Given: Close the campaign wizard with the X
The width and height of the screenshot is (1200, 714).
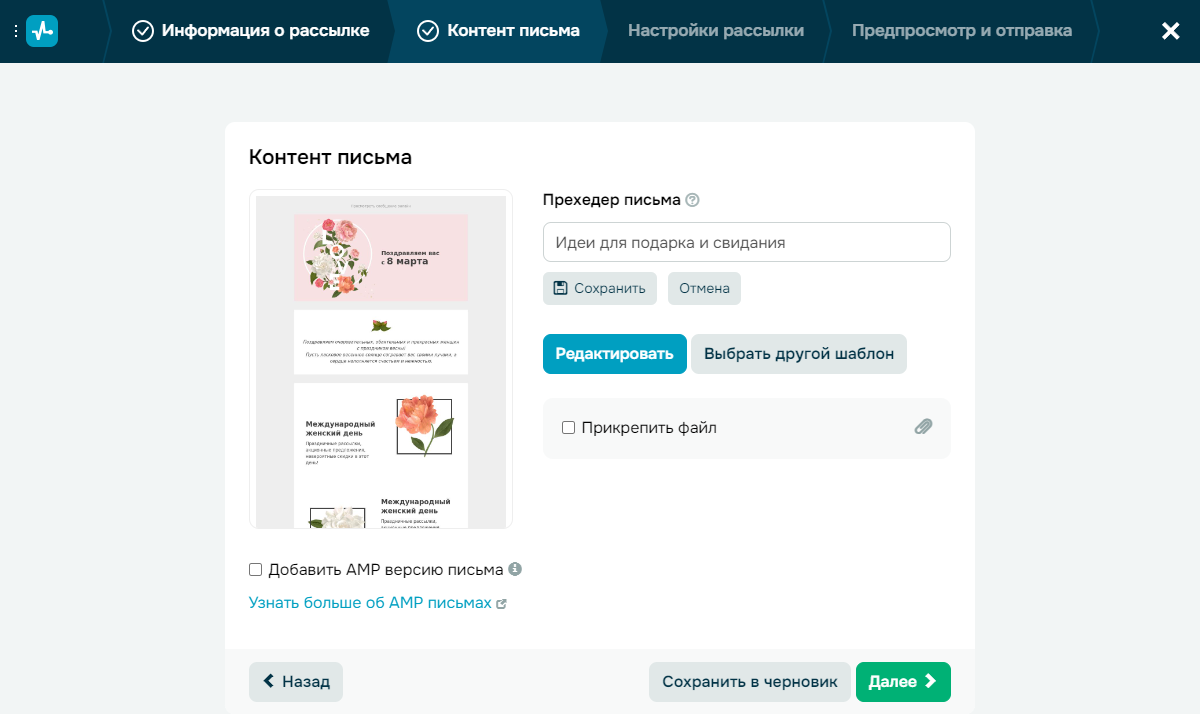Looking at the screenshot, I should pos(1170,31).
